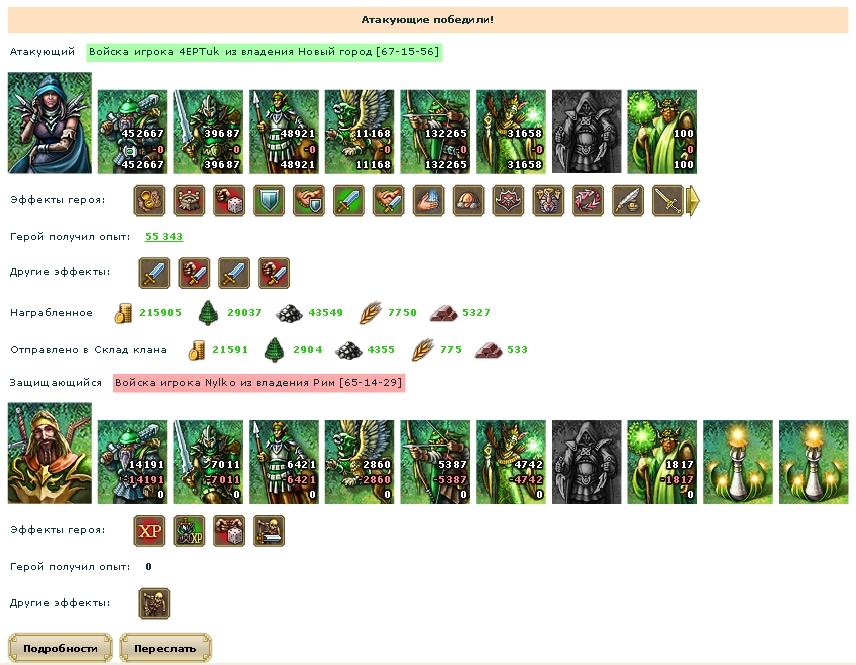Select the dice and fist effect in attacker row

click(x=229, y=201)
